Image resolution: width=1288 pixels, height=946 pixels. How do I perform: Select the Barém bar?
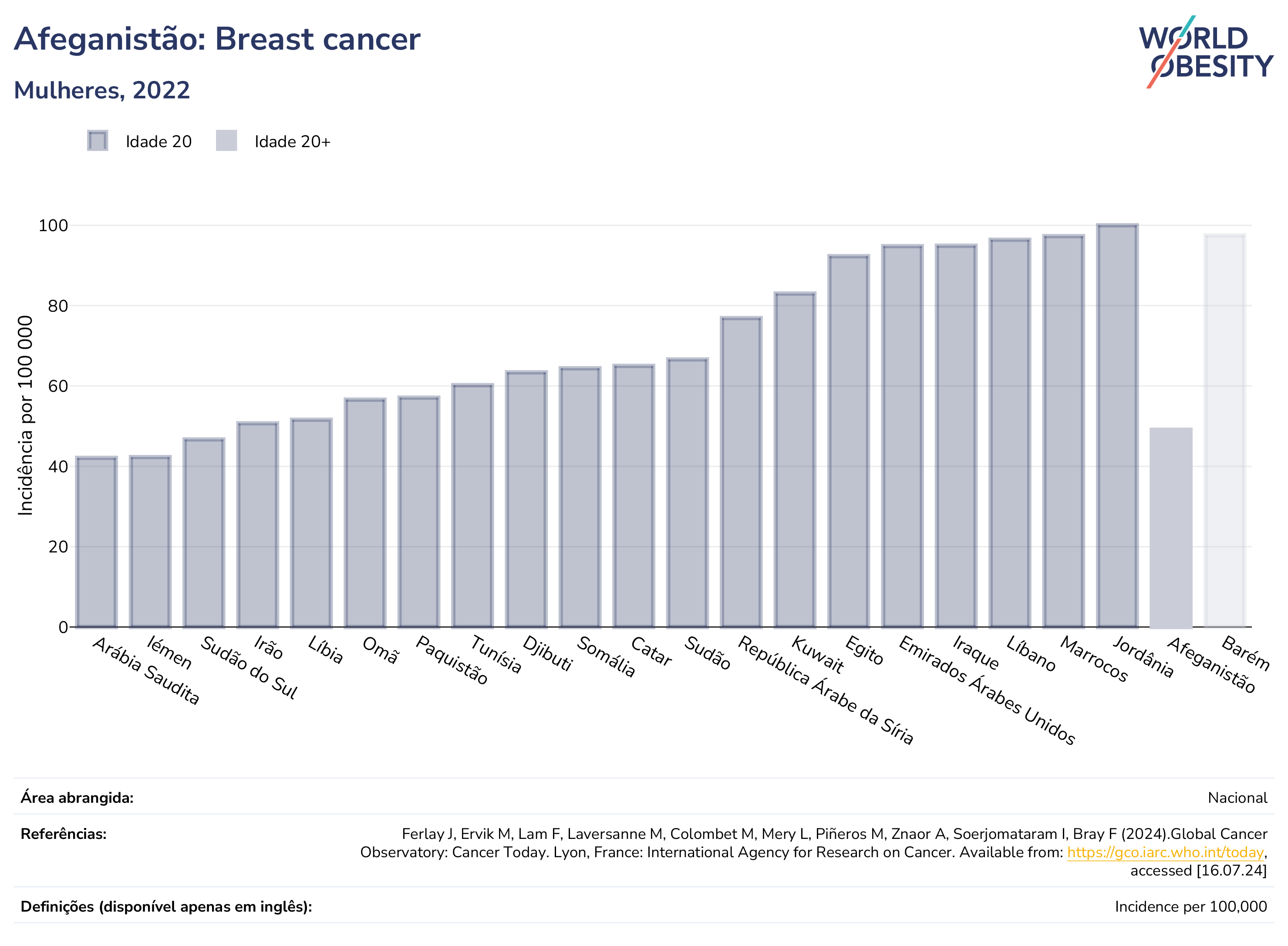pos(1224,431)
